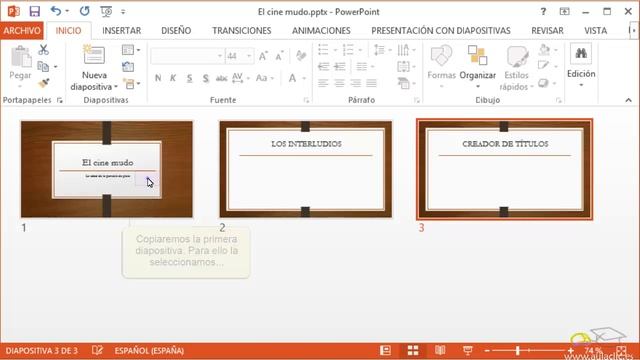Open the slide Layout dropdown
The height and width of the screenshot is (360, 640).
pos(131,50)
